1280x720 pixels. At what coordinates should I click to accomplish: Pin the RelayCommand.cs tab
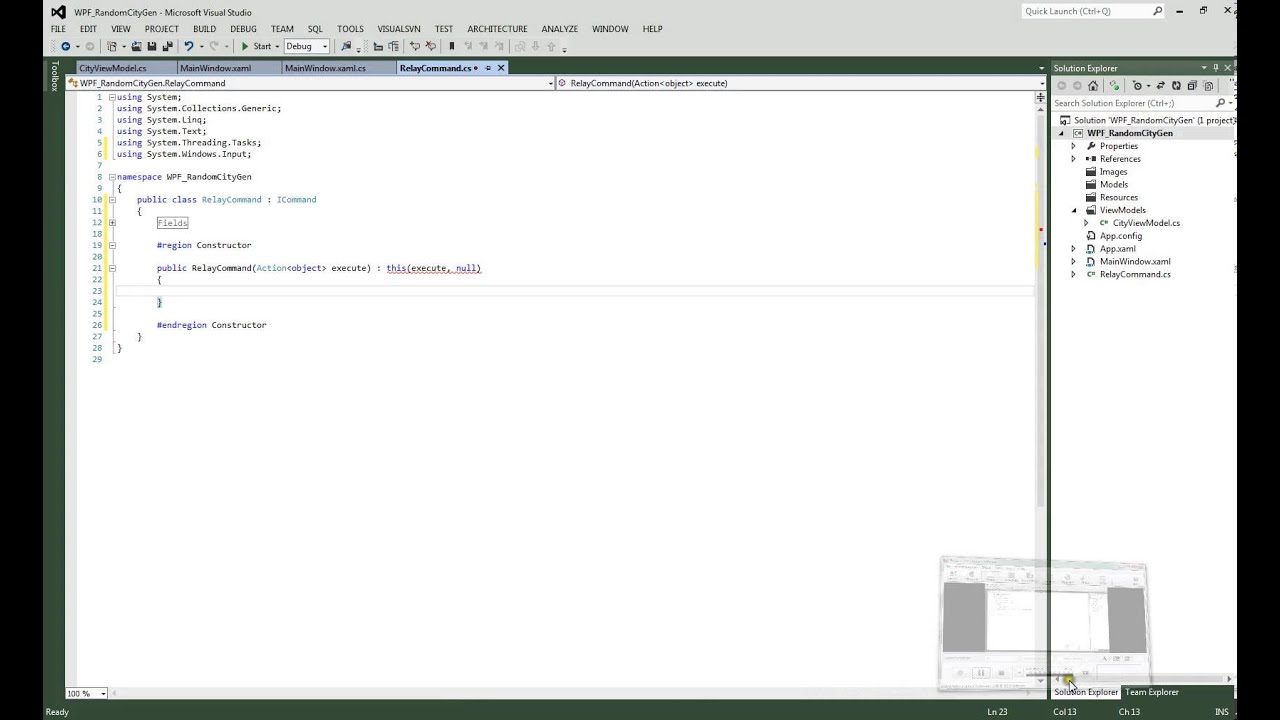[x=488, y=68]
